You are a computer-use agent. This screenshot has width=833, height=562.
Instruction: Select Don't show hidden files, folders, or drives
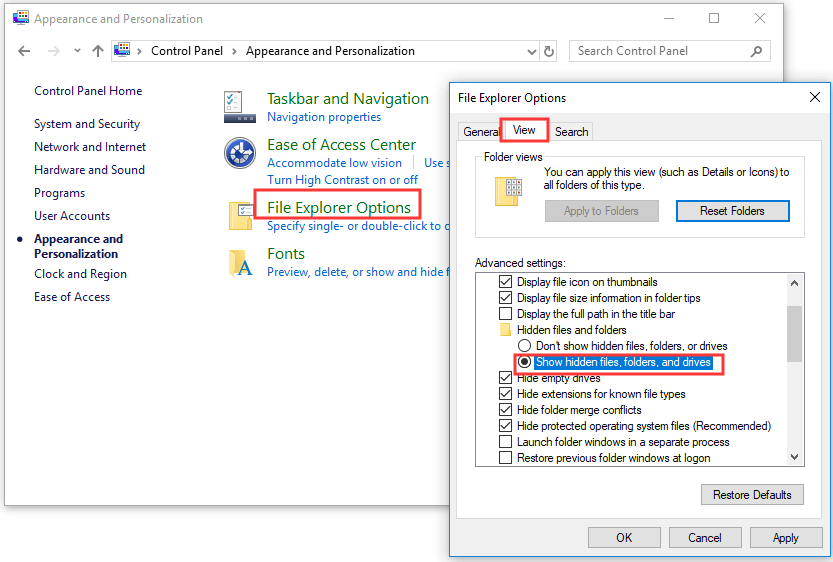(x=524, y=346)
